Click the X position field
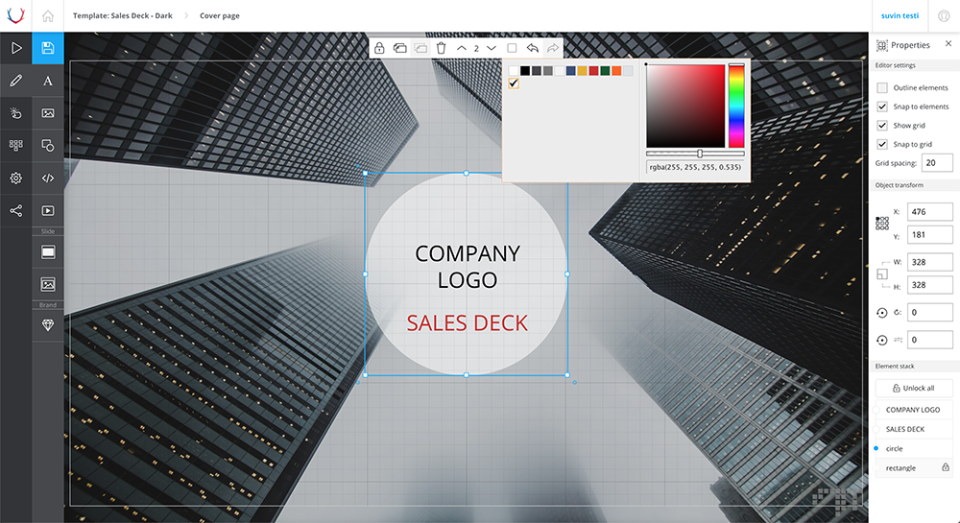 pyautogui.click(x=929, y=212)
